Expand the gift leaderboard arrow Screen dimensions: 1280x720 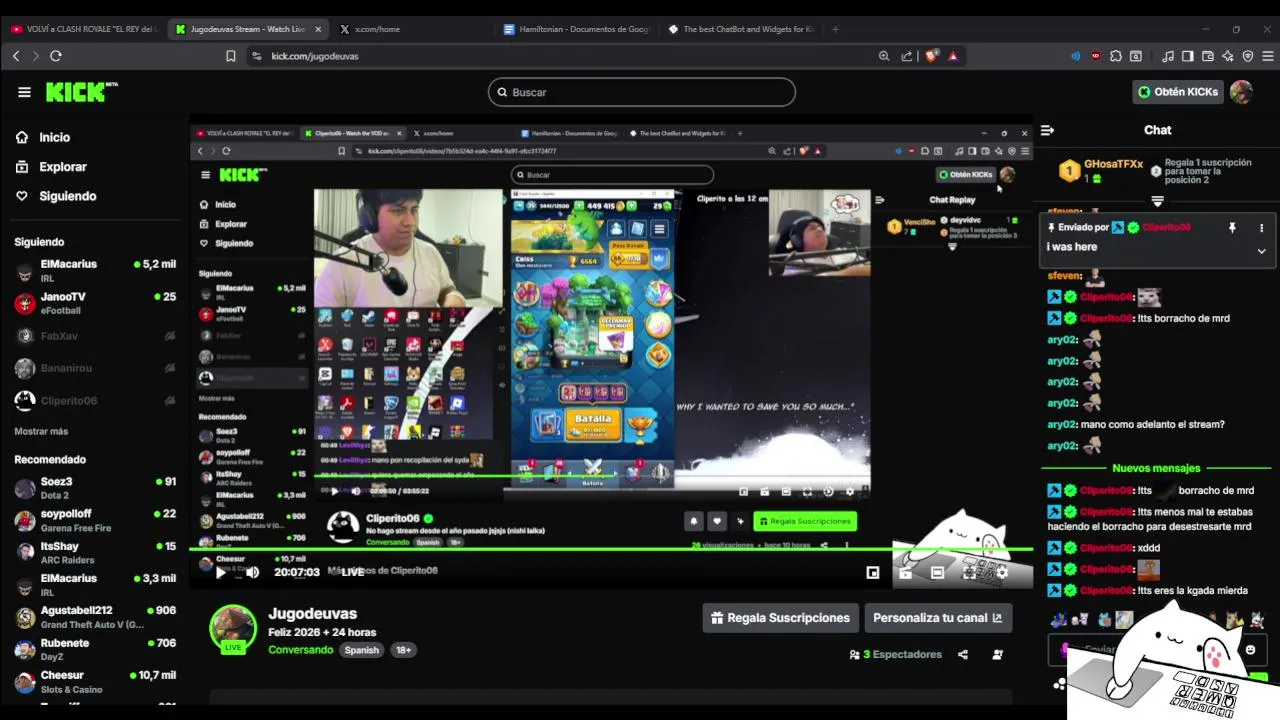[x=1157, y=202]
